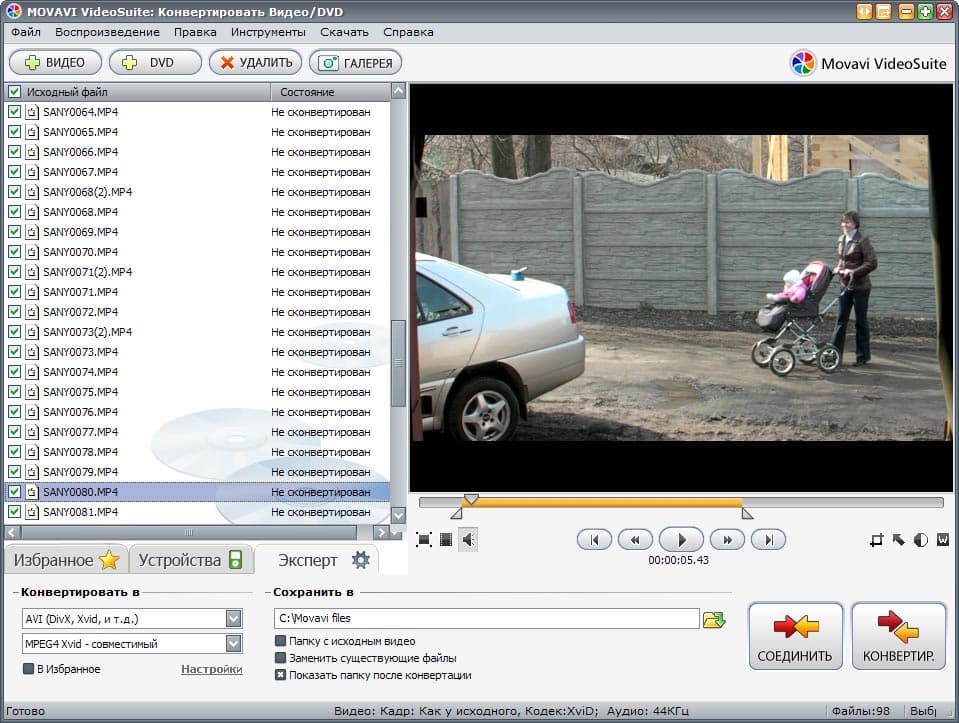Click the fullscreen preview icon
The image size is (959, 723).
click(423, 539)
